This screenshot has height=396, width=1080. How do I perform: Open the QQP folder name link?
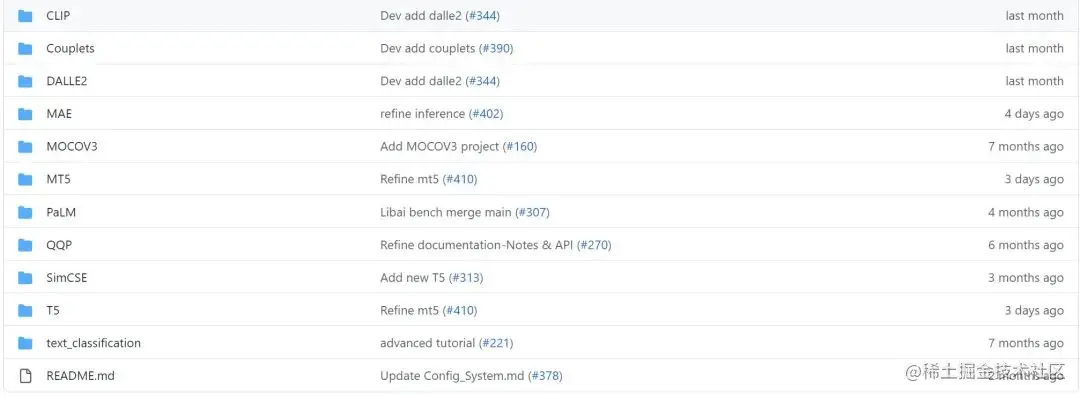point(59,245)
